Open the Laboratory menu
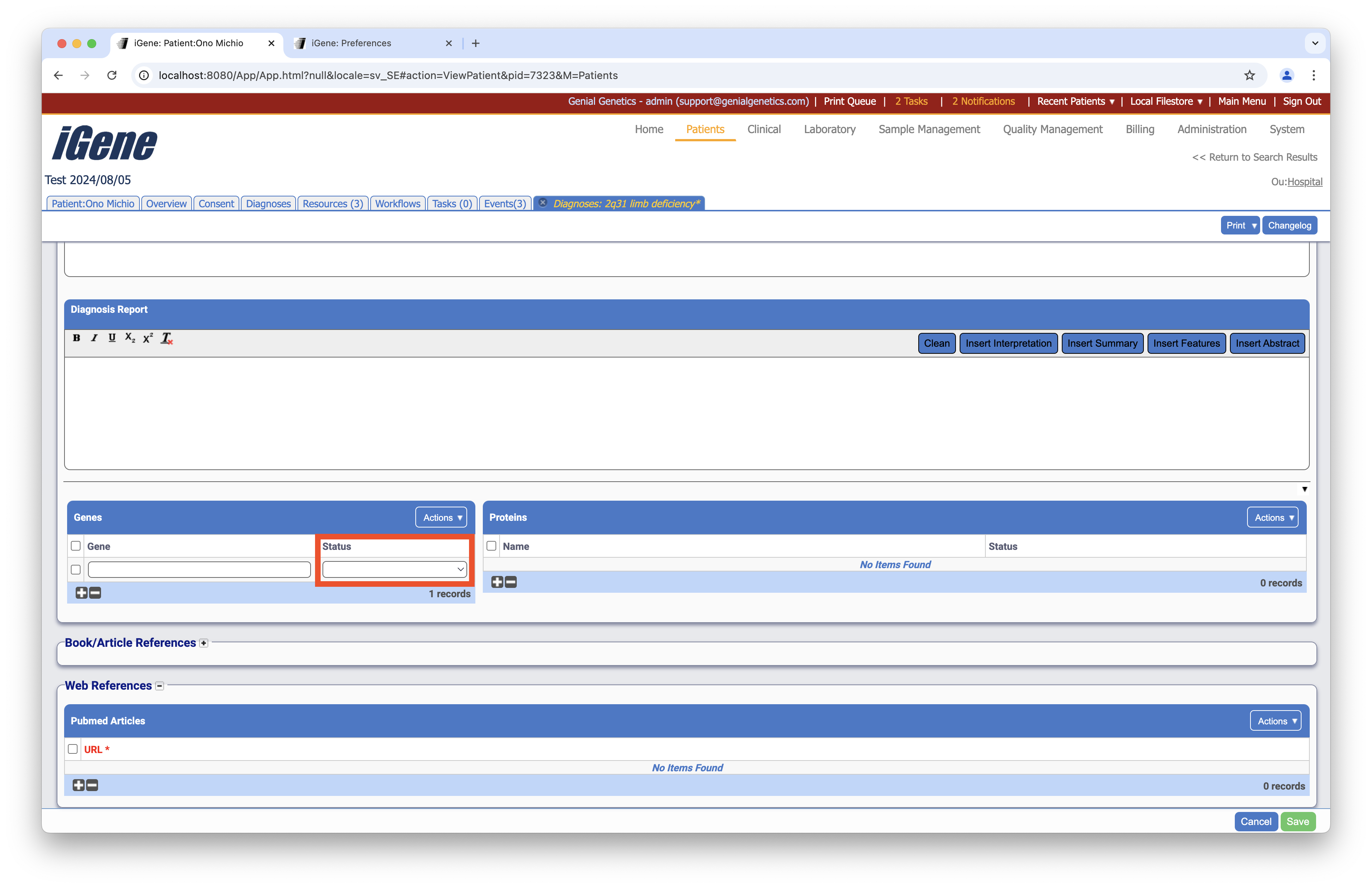This screenshot has height=888, width=1372. tap(829, 129)
